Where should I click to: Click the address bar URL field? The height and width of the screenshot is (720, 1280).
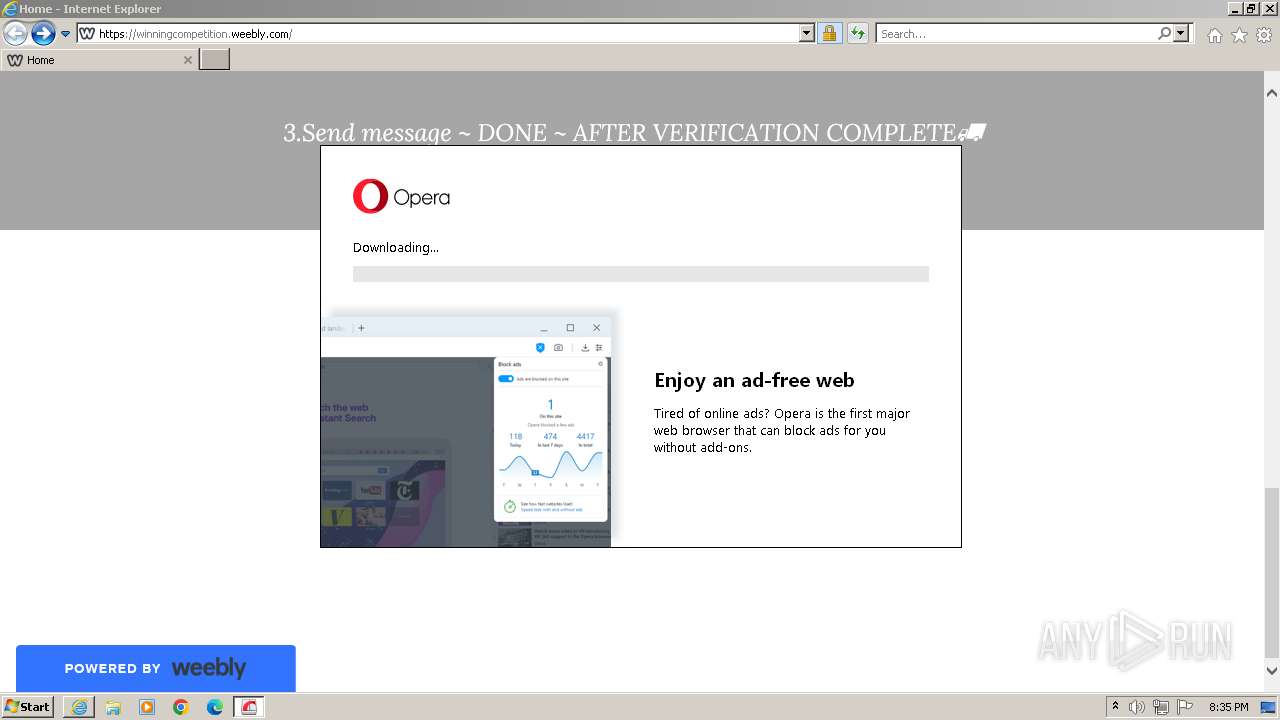tap(438, 34)
